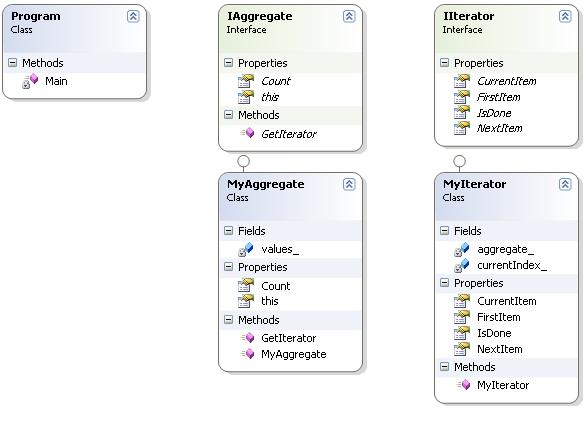585x434 pixels.
Task: Click the IAggregate interface lollipop circle above MyAggregate
Action: [x=243, y=161]
